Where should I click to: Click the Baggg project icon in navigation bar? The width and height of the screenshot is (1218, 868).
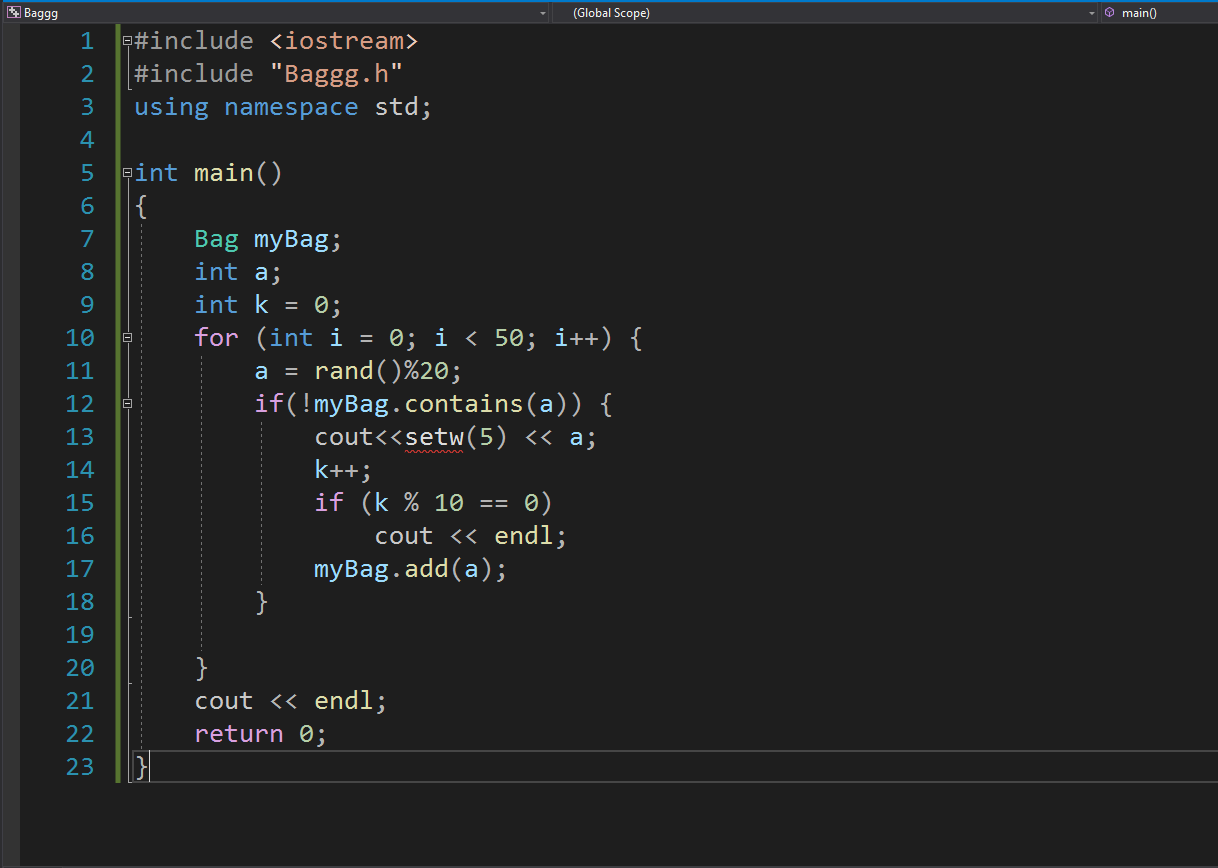13,12
